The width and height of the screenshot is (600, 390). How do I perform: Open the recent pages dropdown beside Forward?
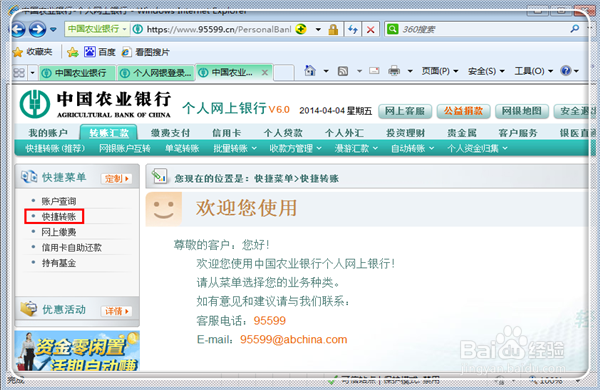click(x=54, y=29)
